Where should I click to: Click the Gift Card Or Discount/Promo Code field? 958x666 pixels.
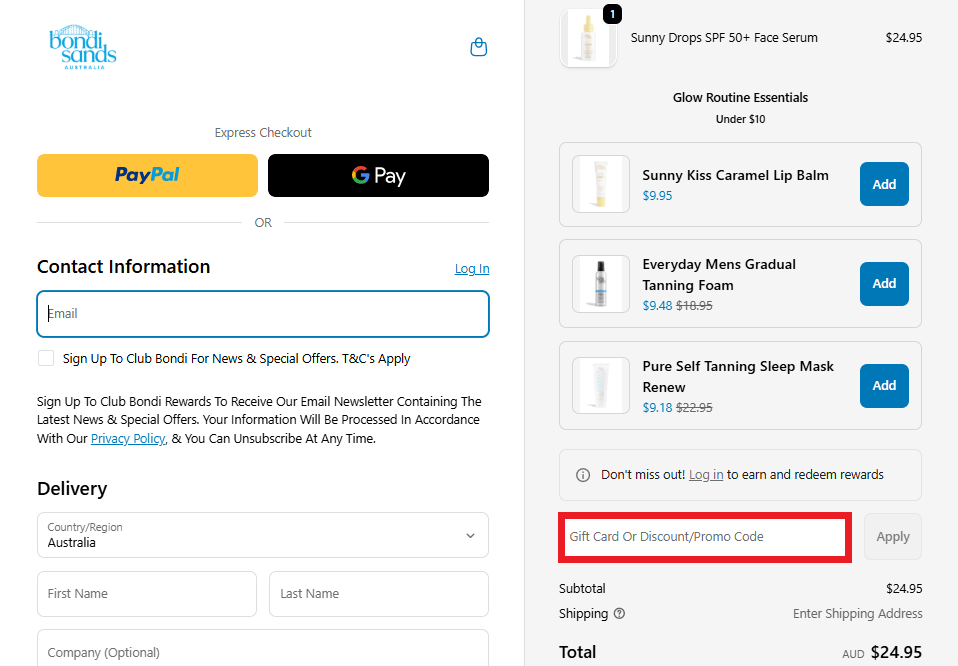pyautogui.click(x=705, y=536)
